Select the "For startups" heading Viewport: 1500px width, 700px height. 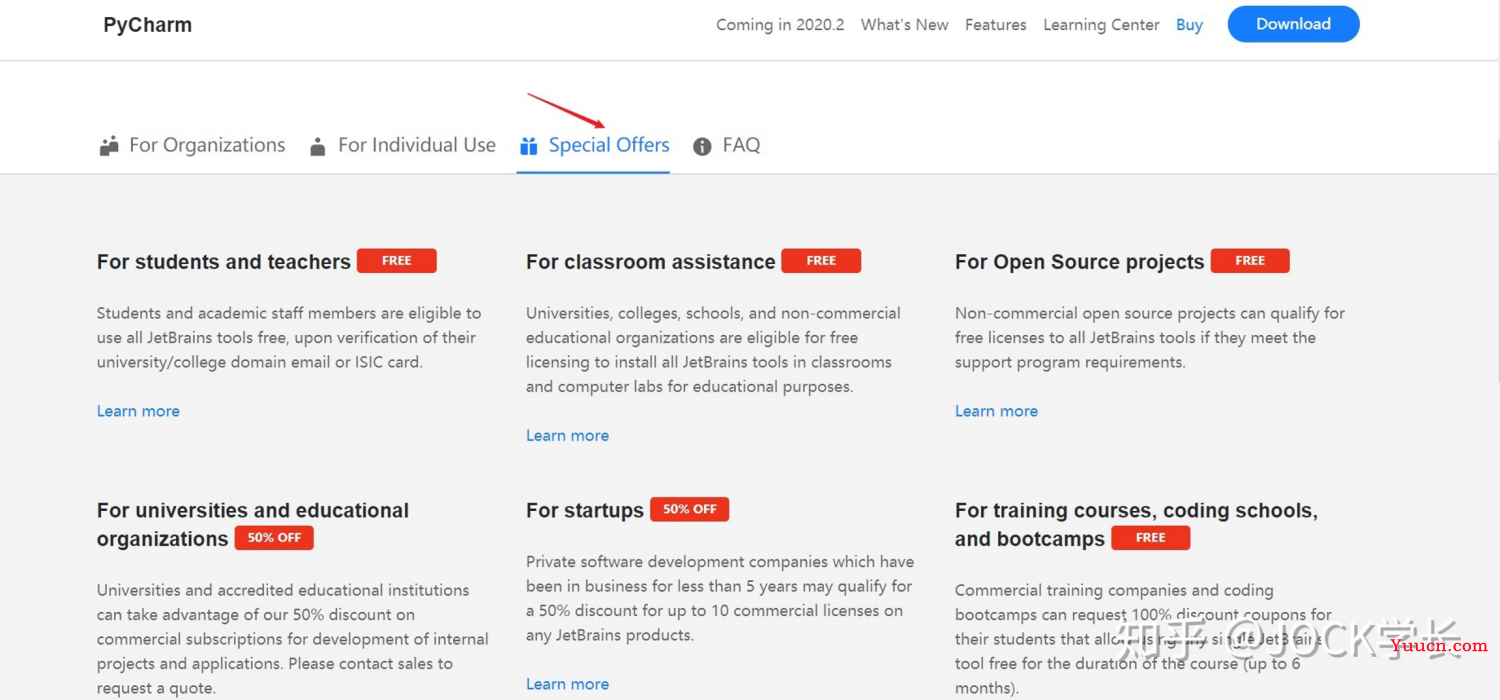coord(585,511)
